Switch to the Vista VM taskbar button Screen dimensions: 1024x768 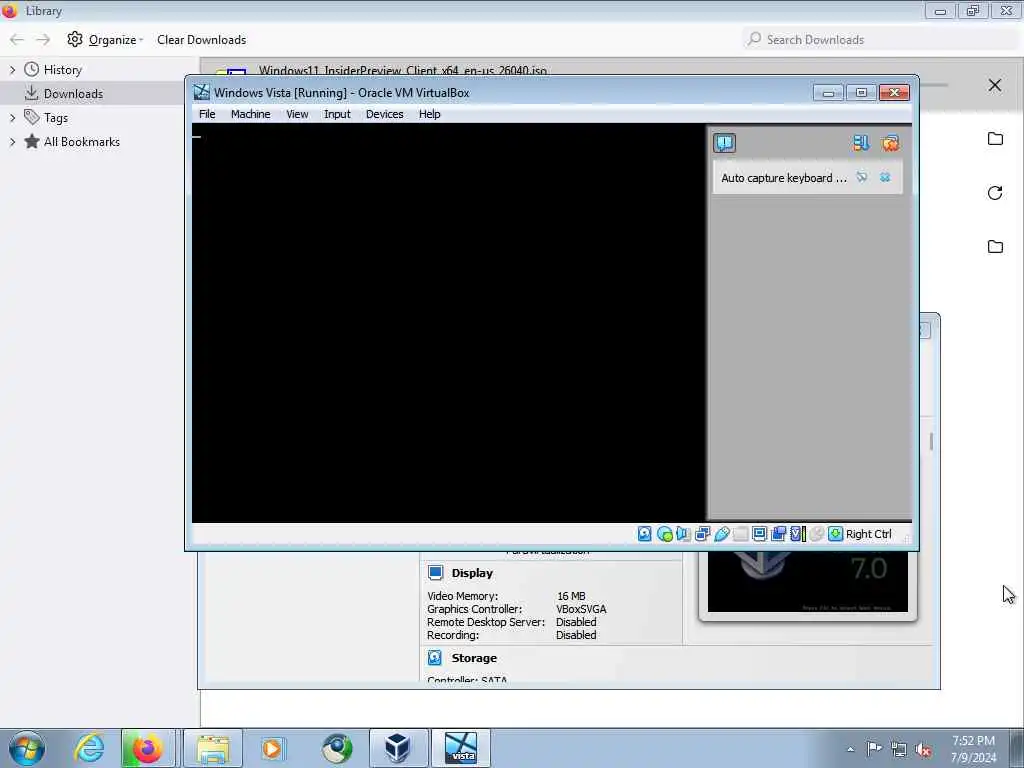pyautogui.click(x=461, y=748)
